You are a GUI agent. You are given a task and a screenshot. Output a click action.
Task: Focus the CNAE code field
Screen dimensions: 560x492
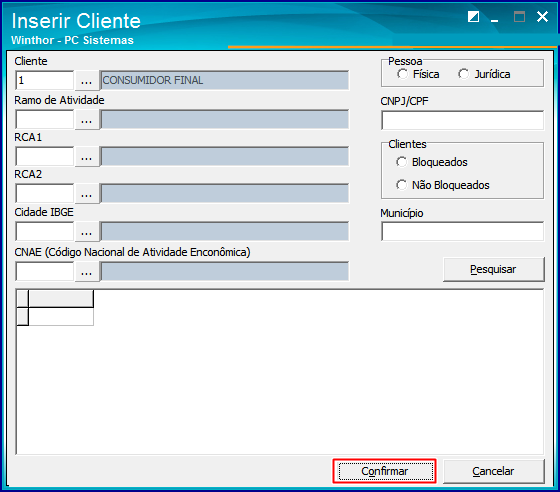click(x=45, y=271)
